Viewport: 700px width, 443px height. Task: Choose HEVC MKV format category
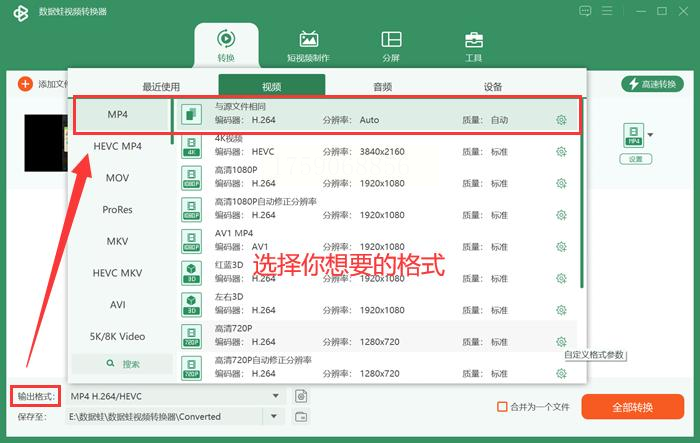coord(117,273)
